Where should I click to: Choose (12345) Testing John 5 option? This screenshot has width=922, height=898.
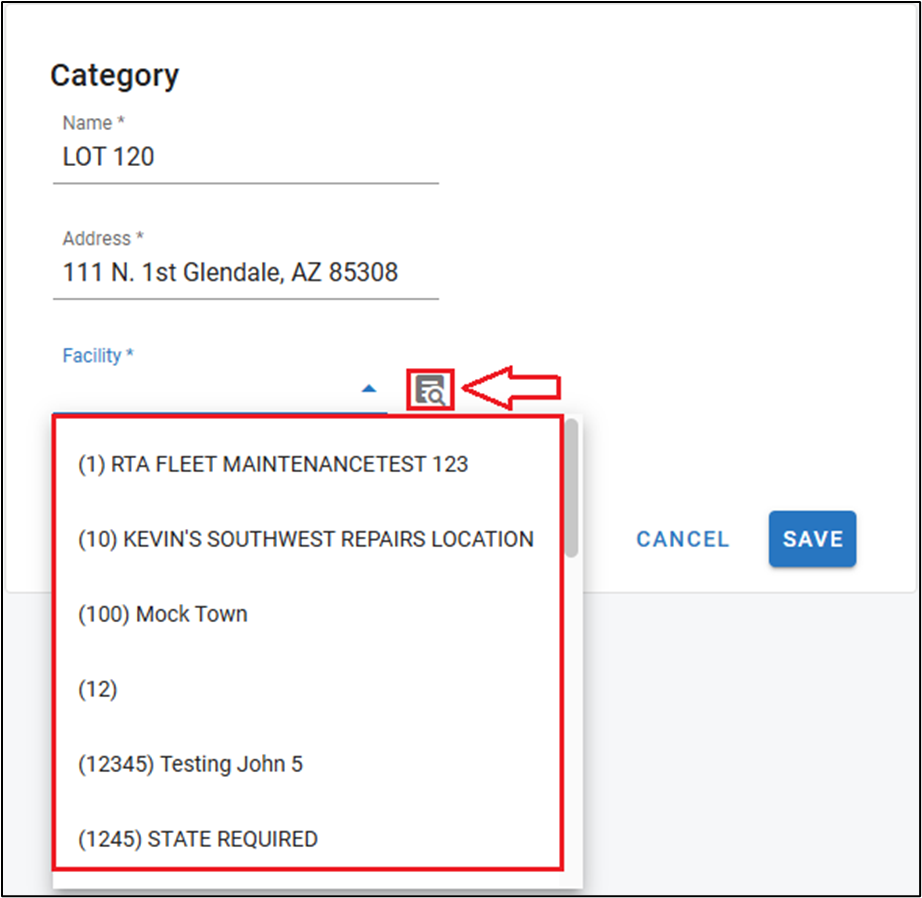point(190,764)
